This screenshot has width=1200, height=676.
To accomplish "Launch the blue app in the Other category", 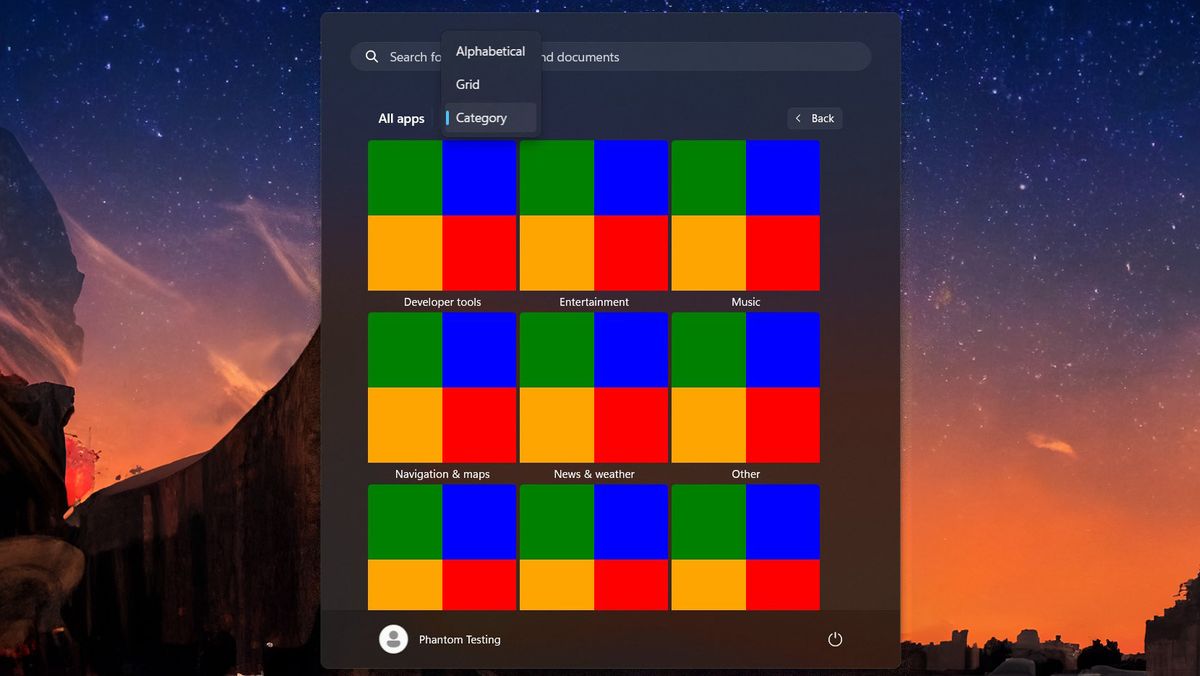I will (784, 348).
